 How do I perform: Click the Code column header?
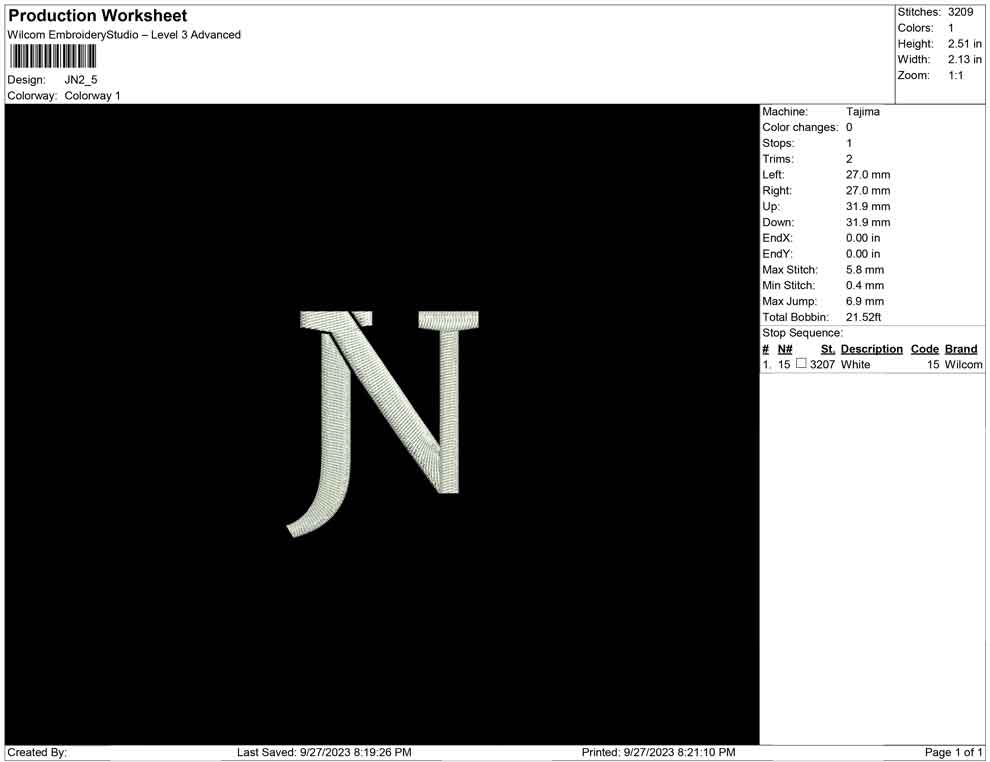coord(924,349)
